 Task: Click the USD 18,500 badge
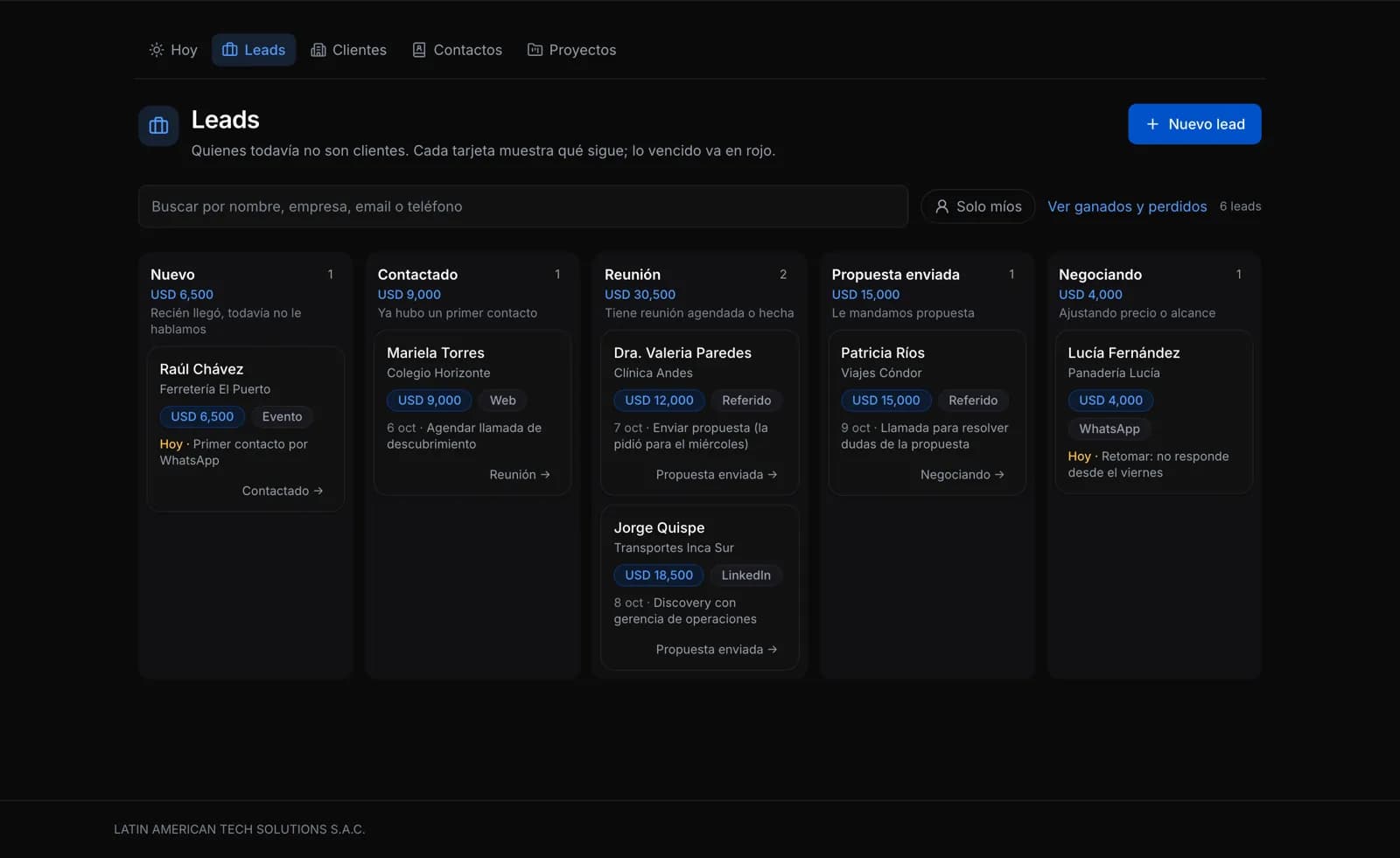(x=659, y=575)
